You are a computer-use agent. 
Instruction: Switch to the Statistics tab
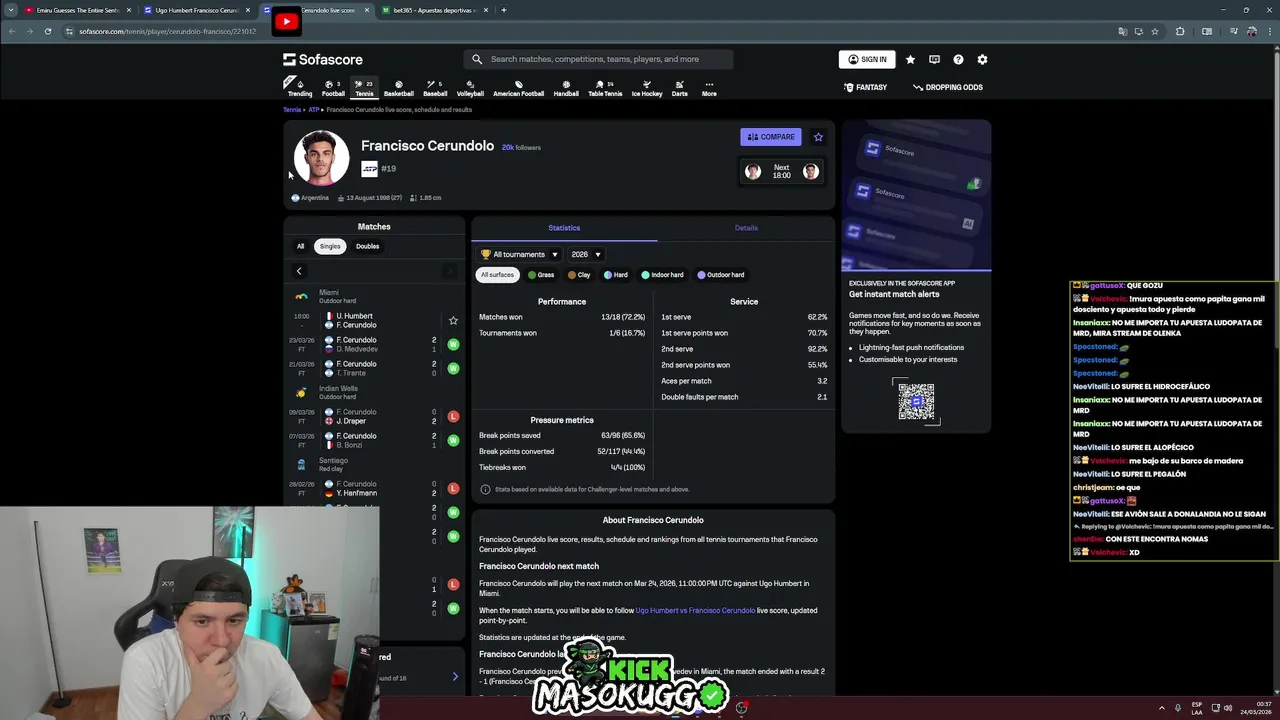(x=564, y=228)
